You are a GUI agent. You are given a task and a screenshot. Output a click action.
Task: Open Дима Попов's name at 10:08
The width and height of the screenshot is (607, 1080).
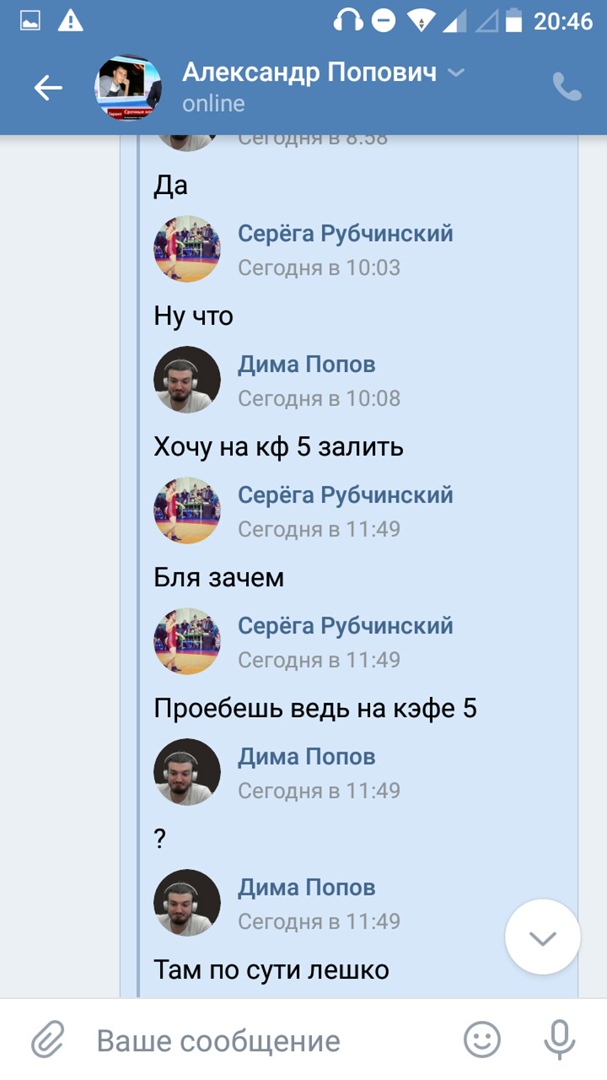[x=307, y=364]
